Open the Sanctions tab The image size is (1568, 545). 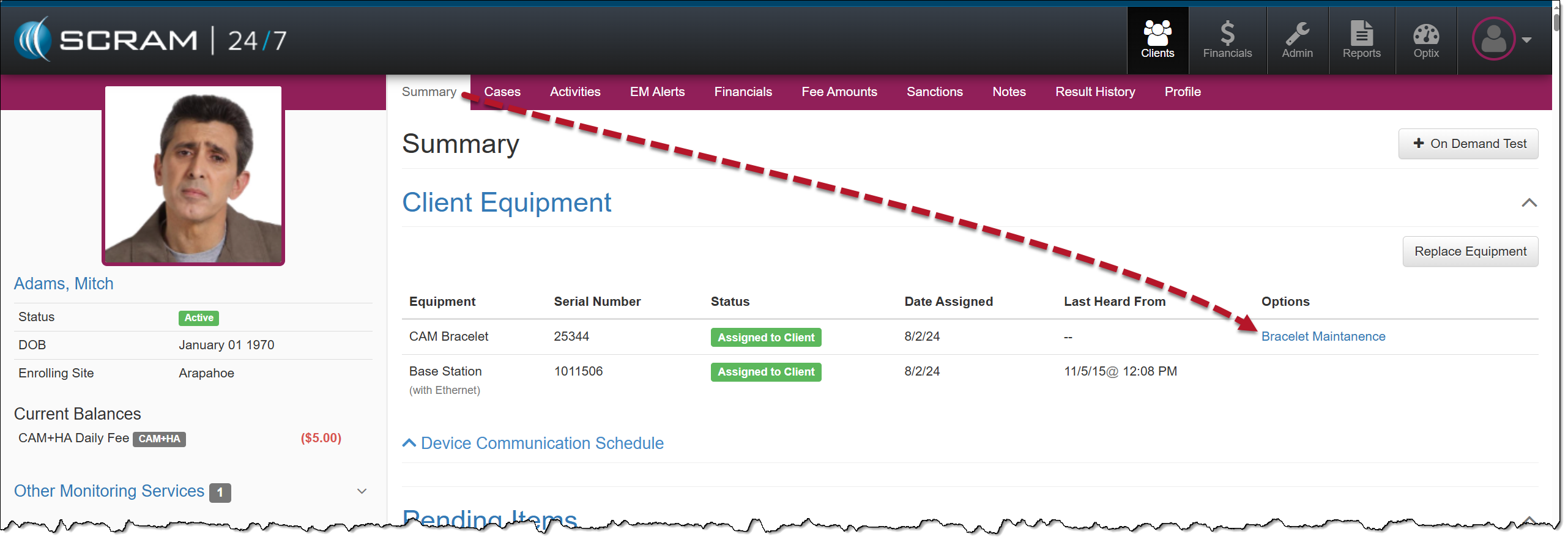coord(934,92)
